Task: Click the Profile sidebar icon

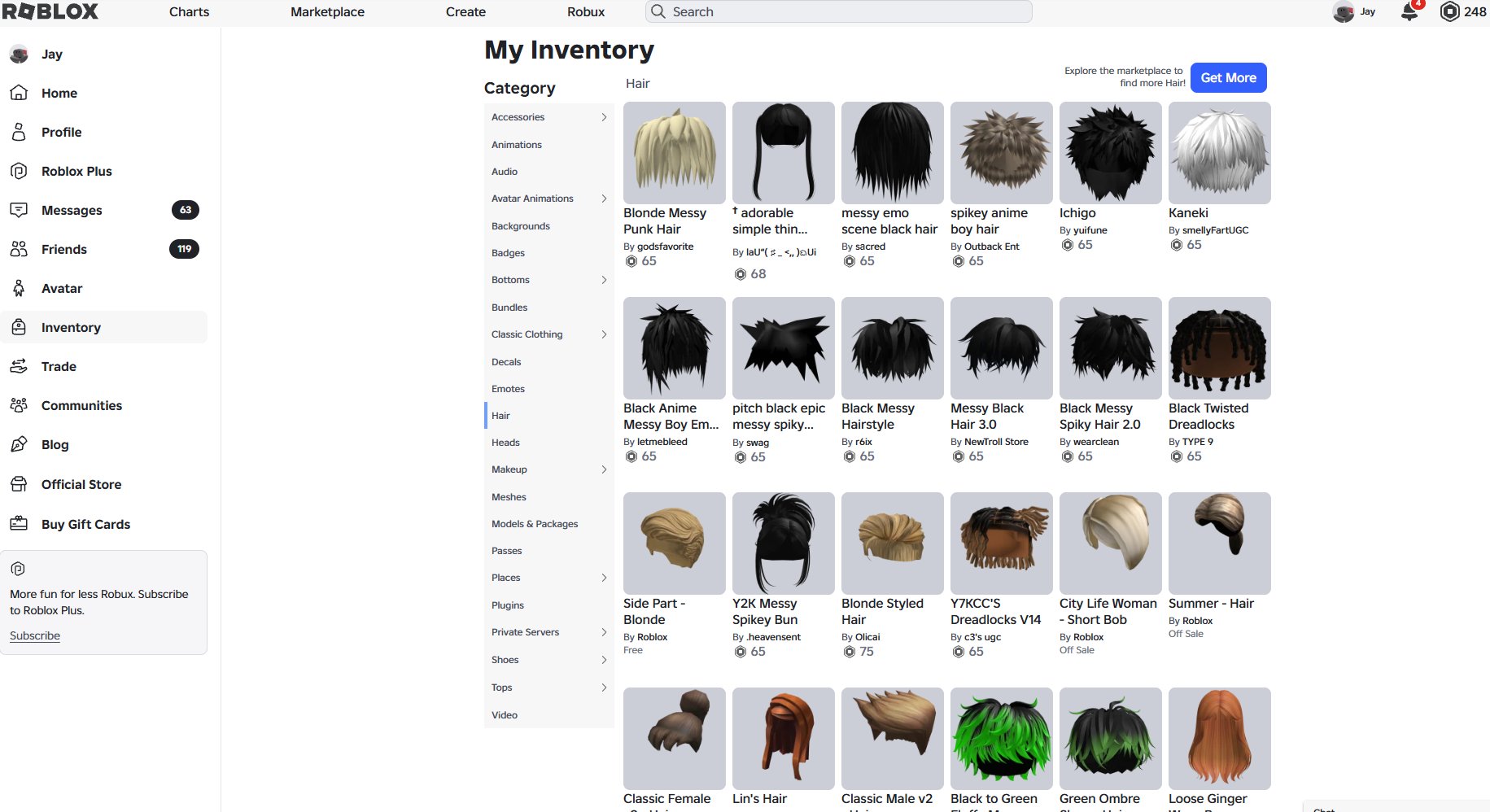Action: tap(19, 132)
